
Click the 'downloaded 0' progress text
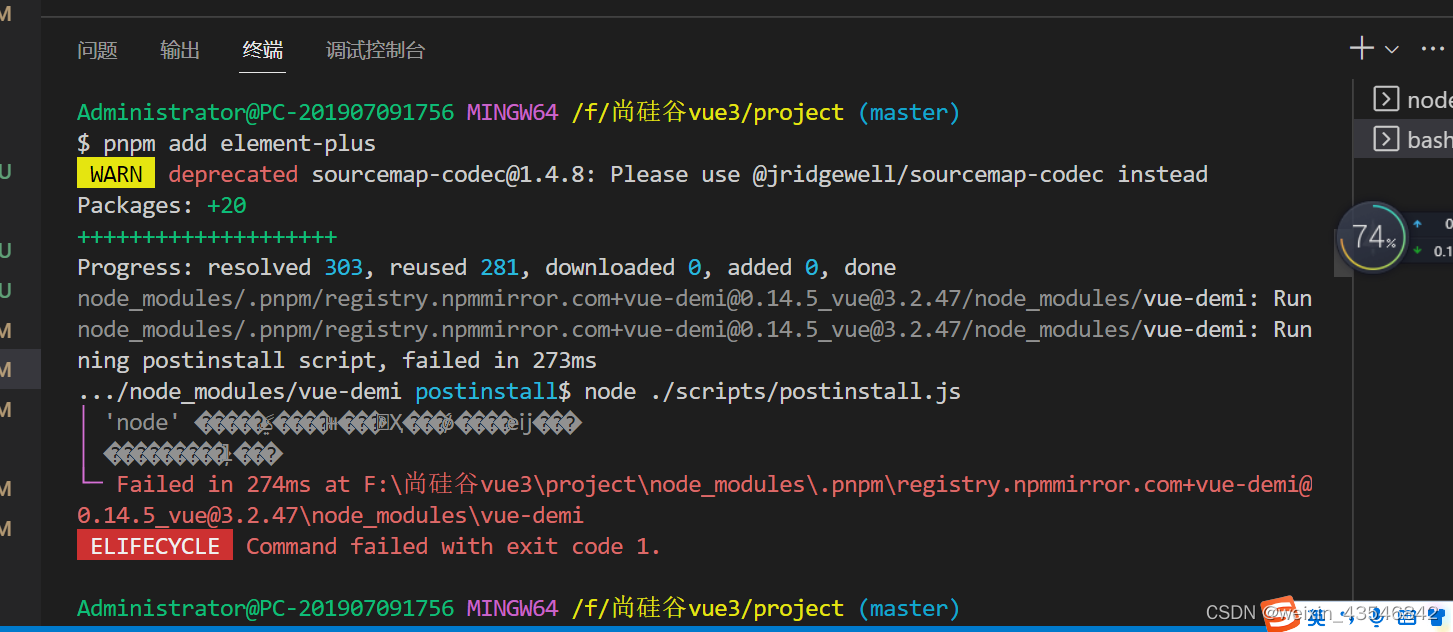623,267
